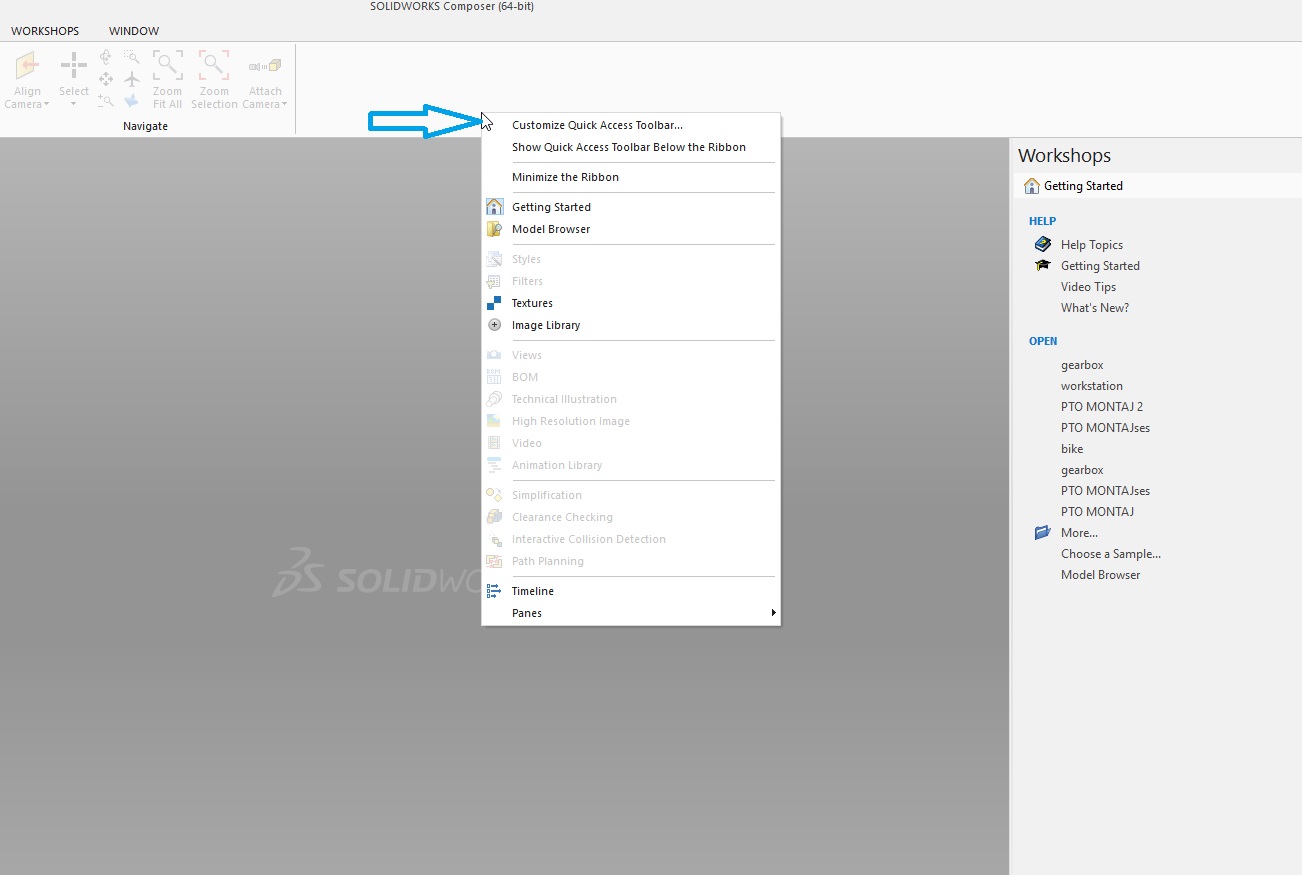Open the Select tool dropdown arrow
Screen dimensions: 1302x875
point(74,105)
